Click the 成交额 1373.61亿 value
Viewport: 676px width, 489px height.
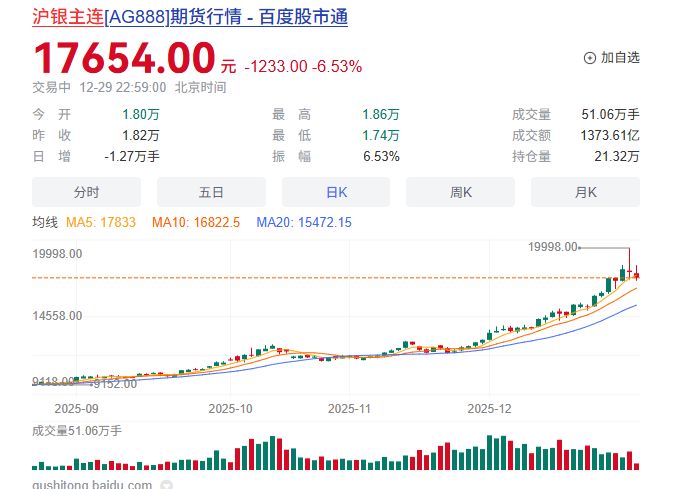(609, 135)
